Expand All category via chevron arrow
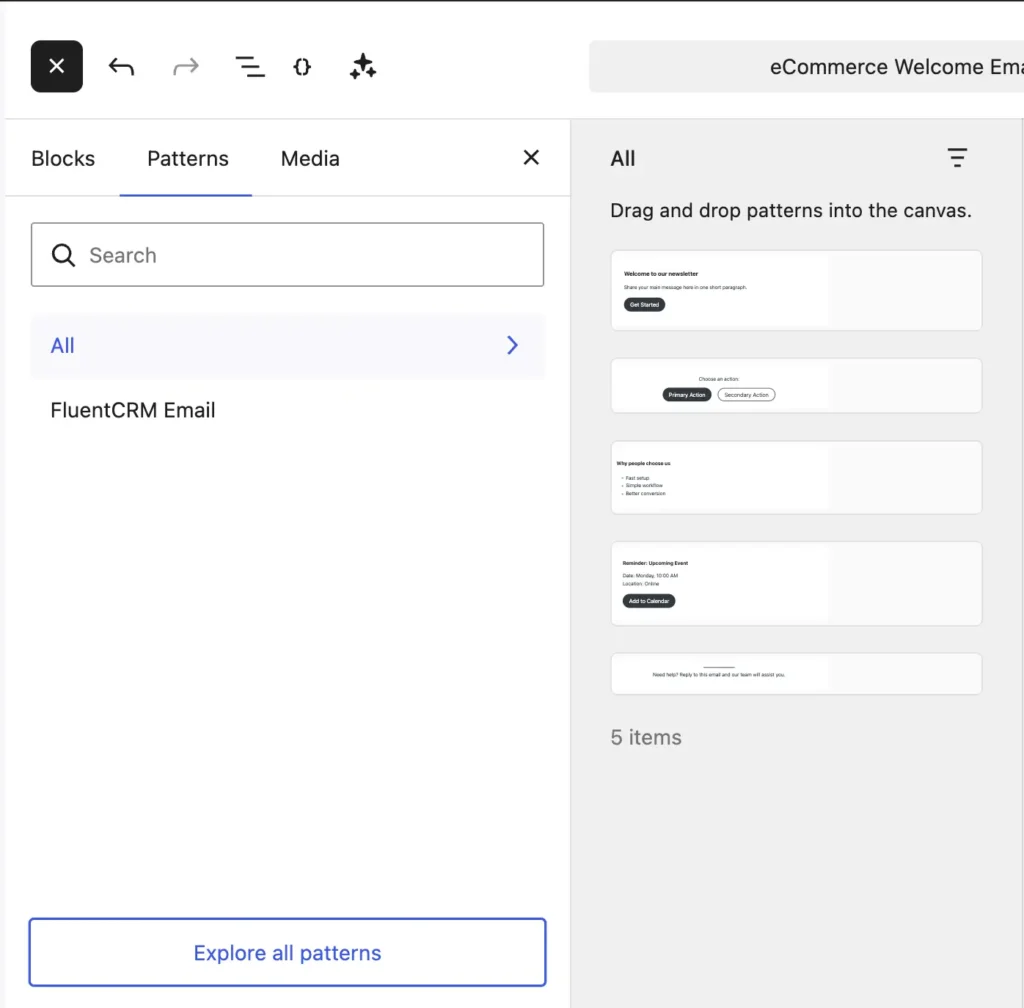 click(x=513, y=345)
